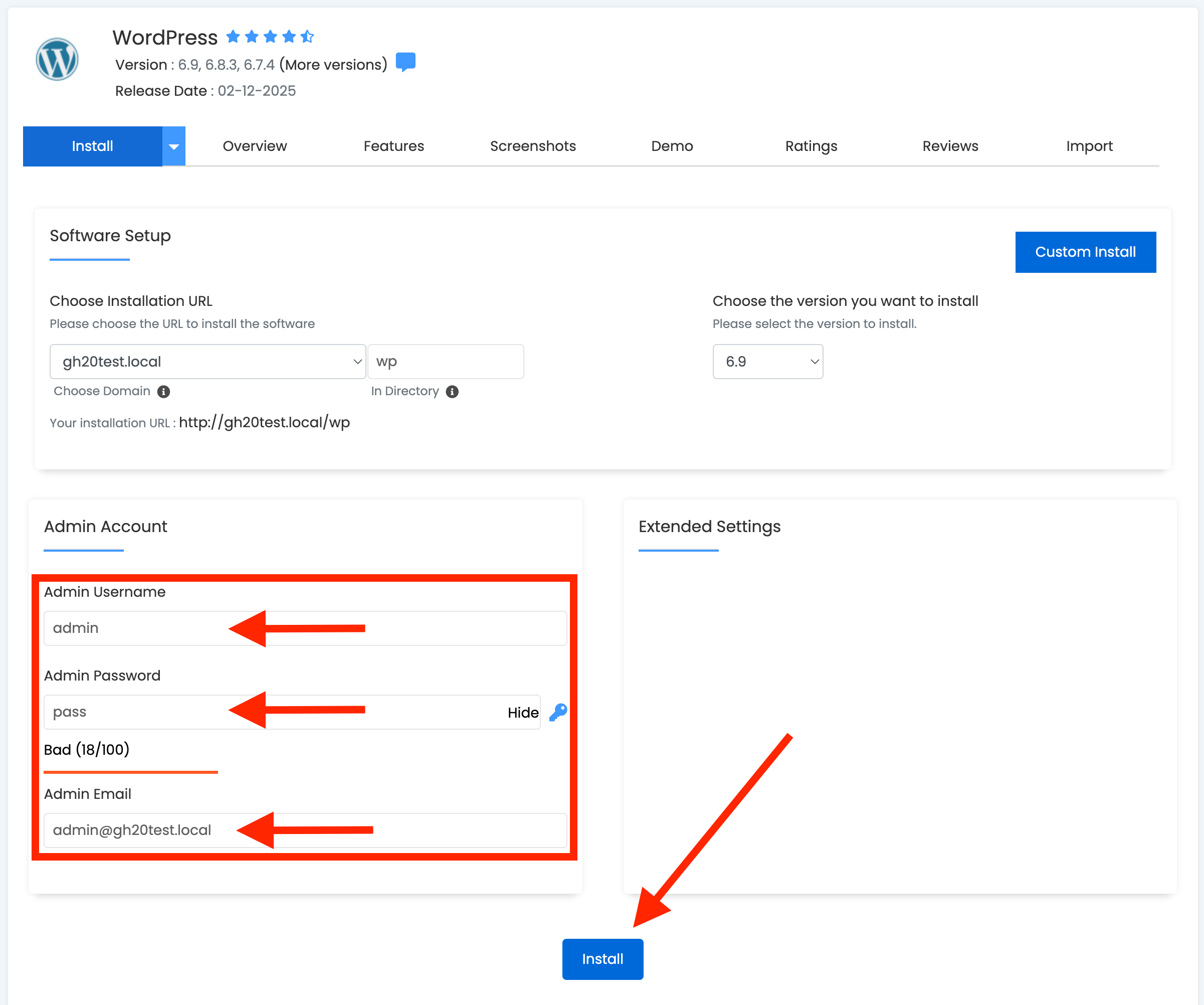
Task: Switch to the Overview tab
Action: [x=255, y=146]
